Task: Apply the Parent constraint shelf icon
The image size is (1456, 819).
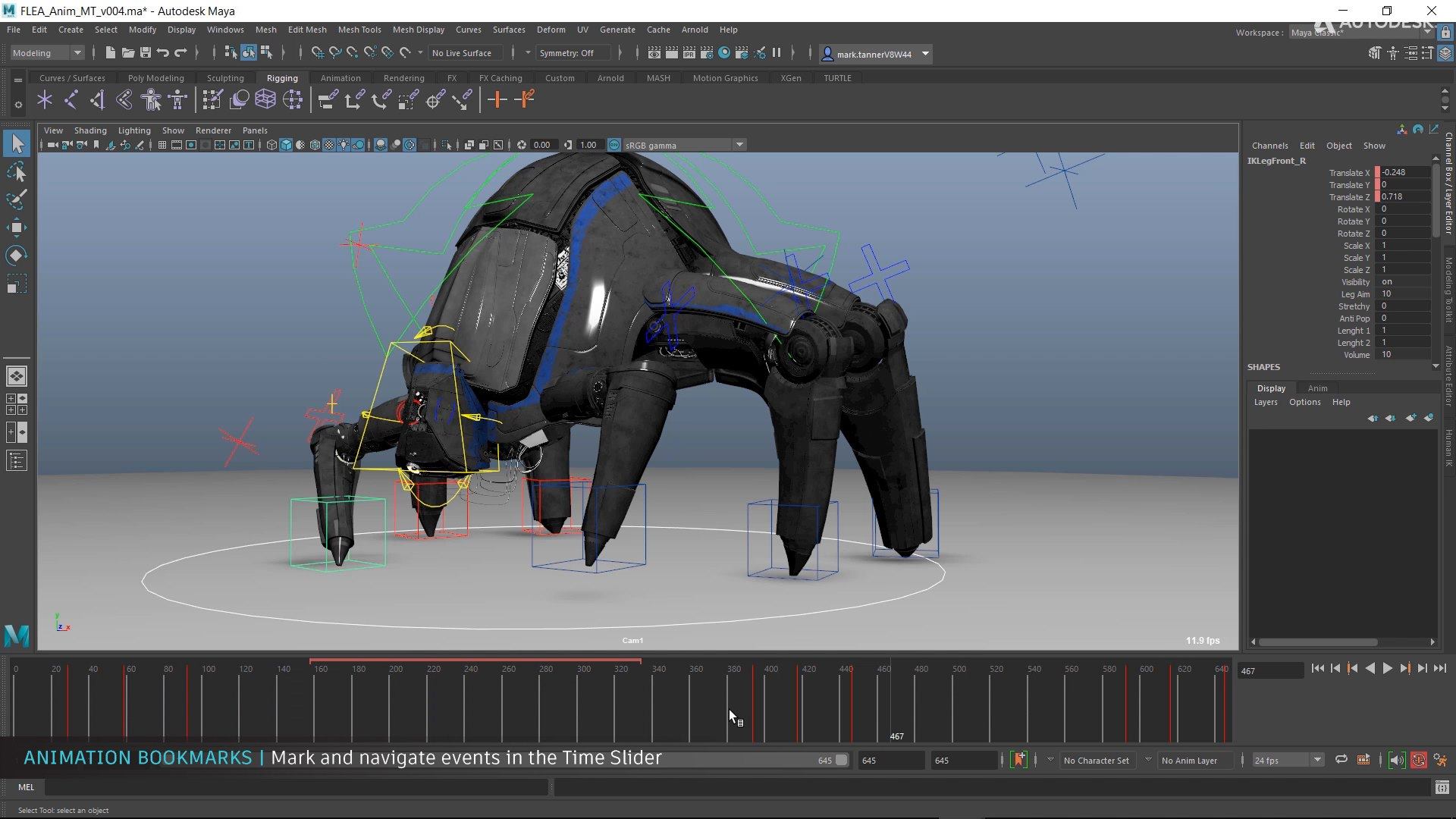Action: [328, 99]
